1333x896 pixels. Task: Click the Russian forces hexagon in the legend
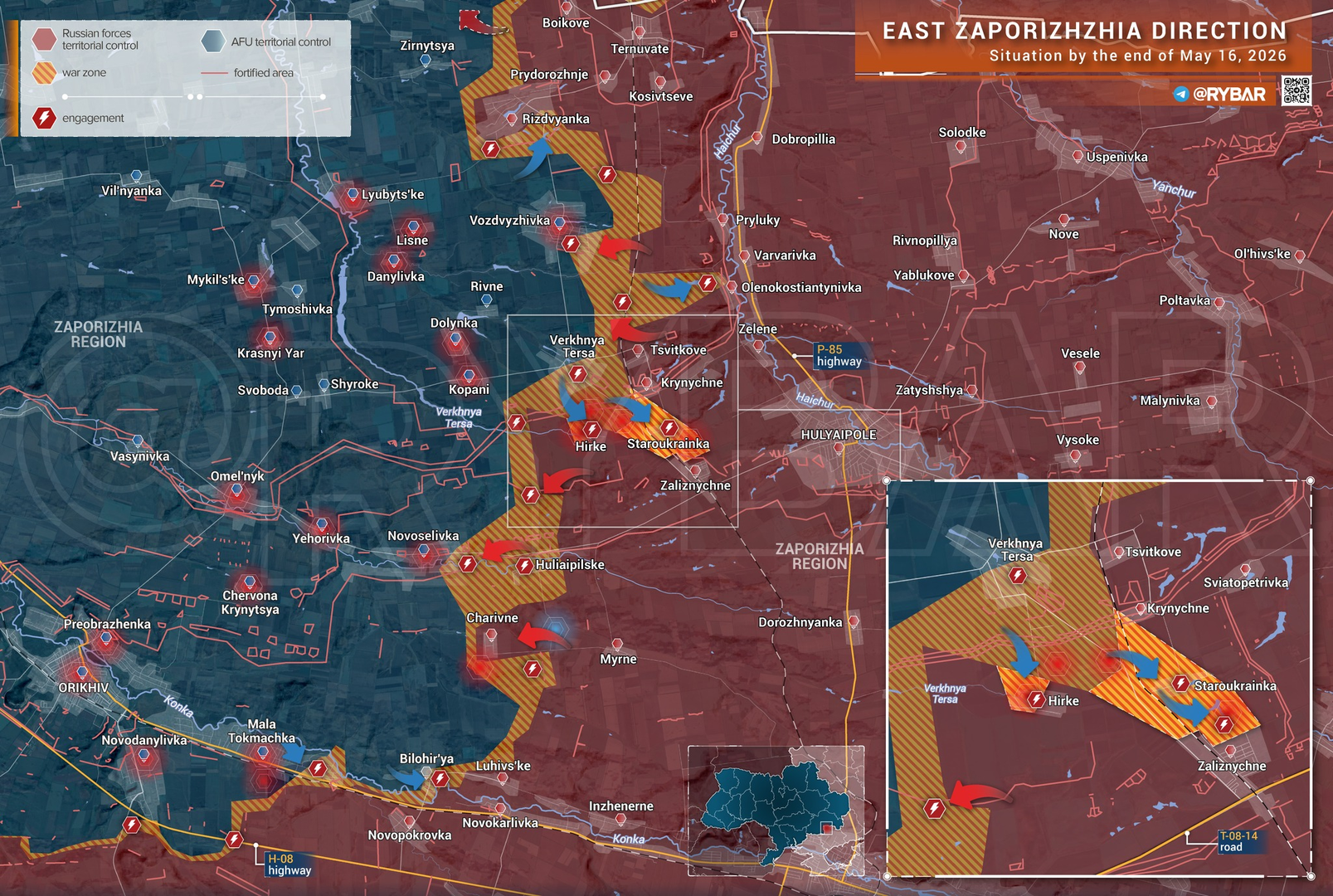[x=44, y=39]
